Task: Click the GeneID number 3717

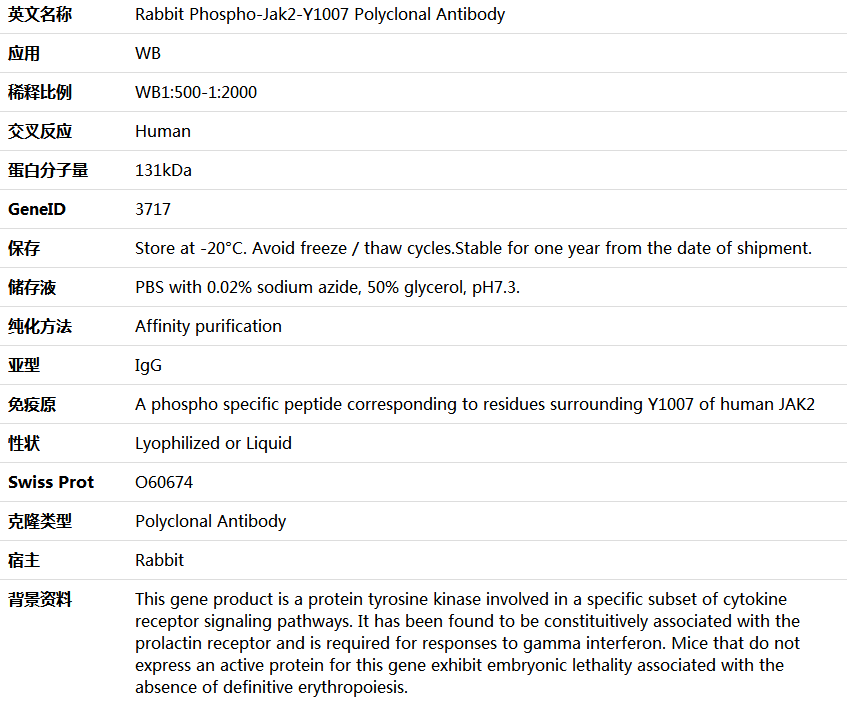Action: (153, 209)
